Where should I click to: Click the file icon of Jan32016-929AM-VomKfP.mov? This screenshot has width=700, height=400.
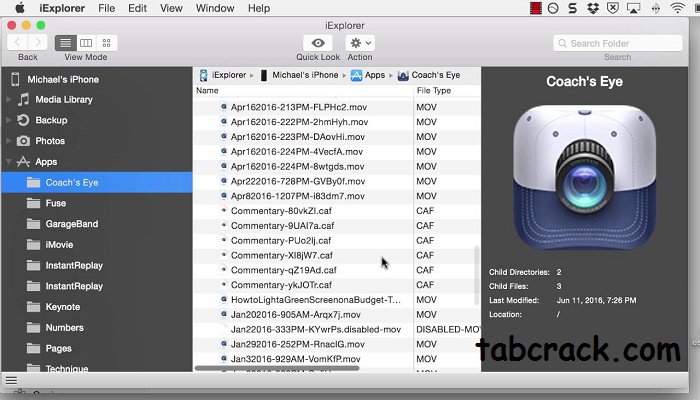(x=224, y=358)
